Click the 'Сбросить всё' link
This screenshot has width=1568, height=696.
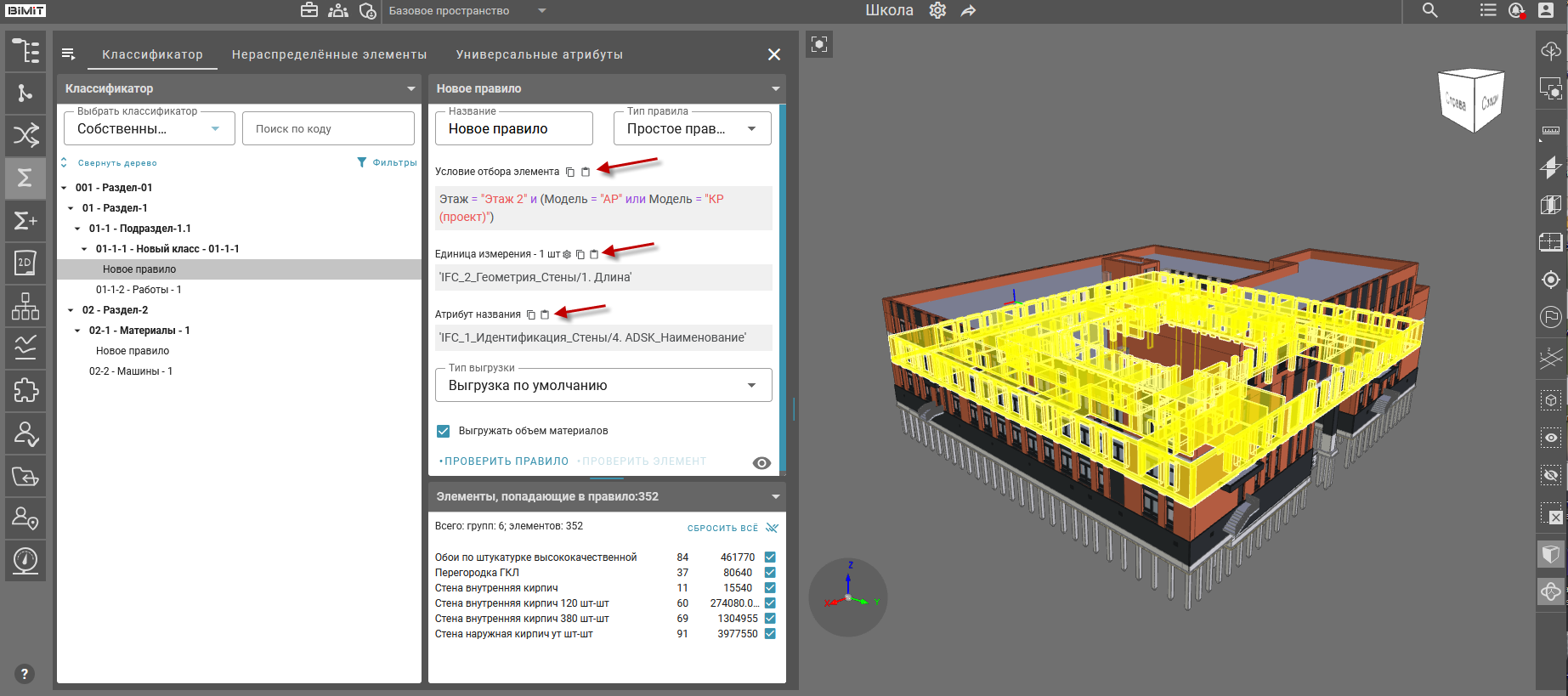pyautogui.click(x=722, y=528)
